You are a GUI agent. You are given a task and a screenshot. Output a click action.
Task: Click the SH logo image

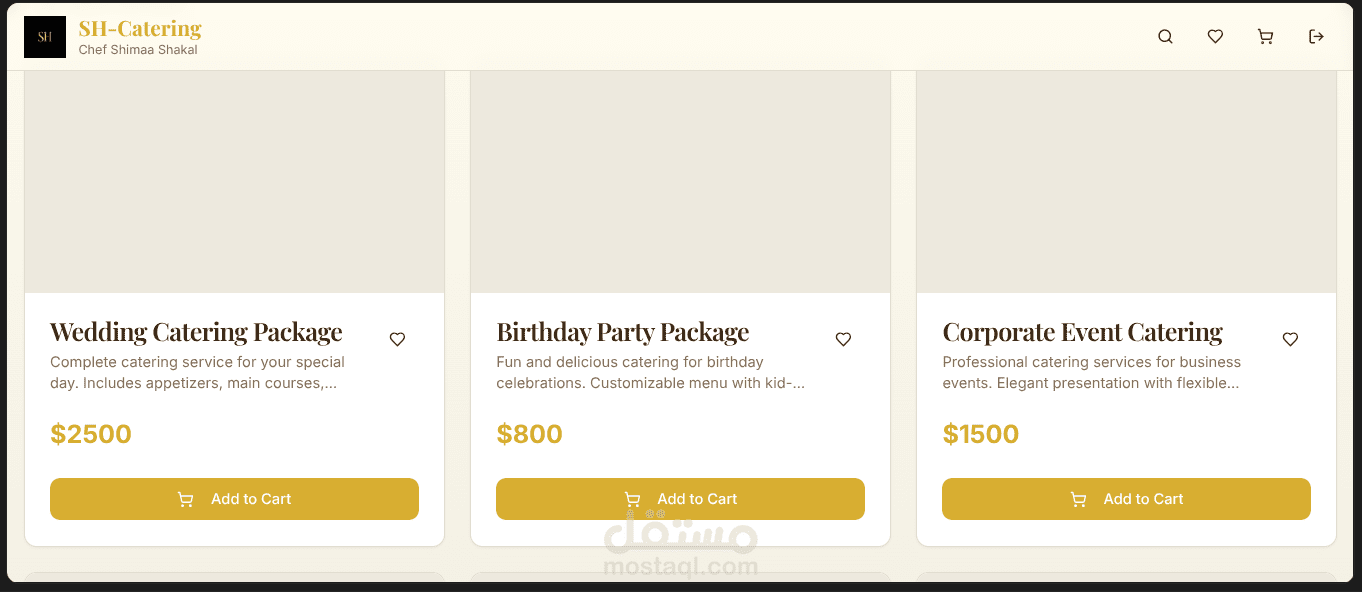(x=45, y=37)
